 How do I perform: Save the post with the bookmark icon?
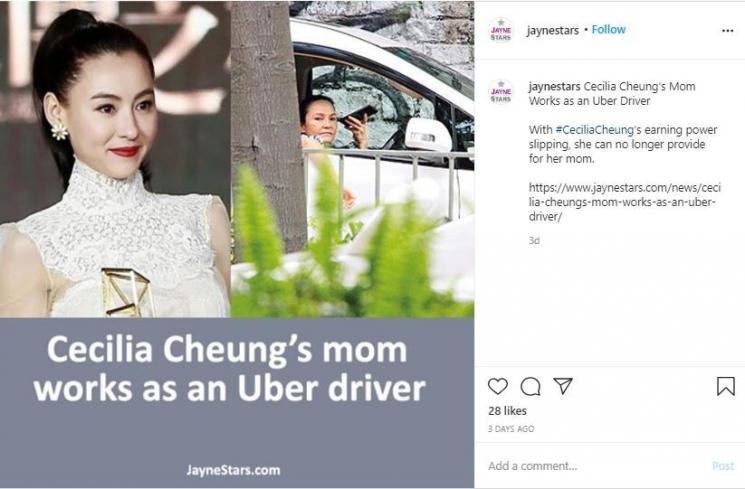(x=726, y=386)
